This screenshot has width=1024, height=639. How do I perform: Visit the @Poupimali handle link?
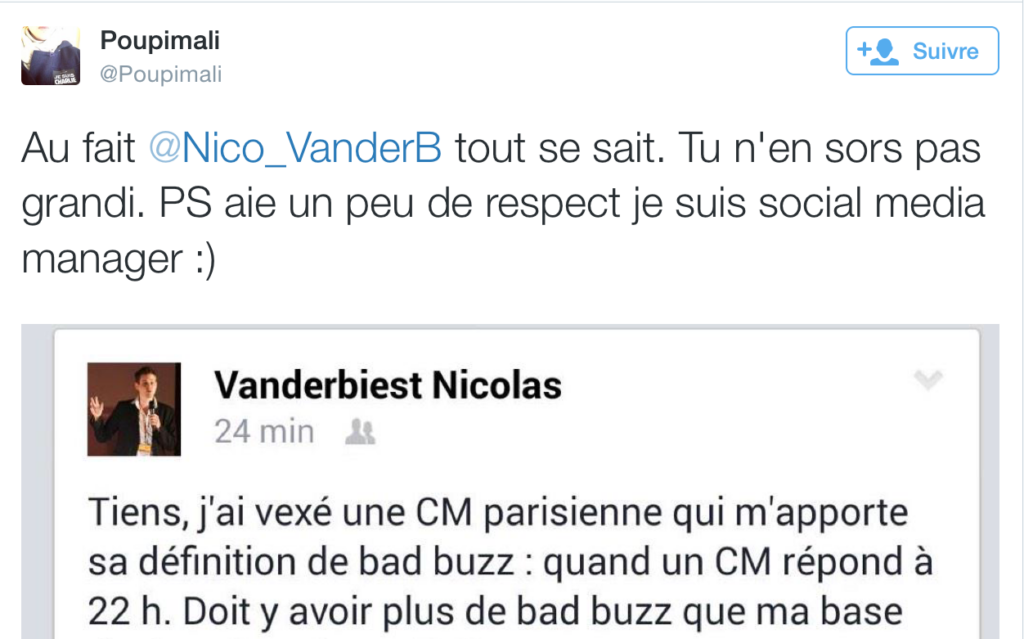pos(161,75)
